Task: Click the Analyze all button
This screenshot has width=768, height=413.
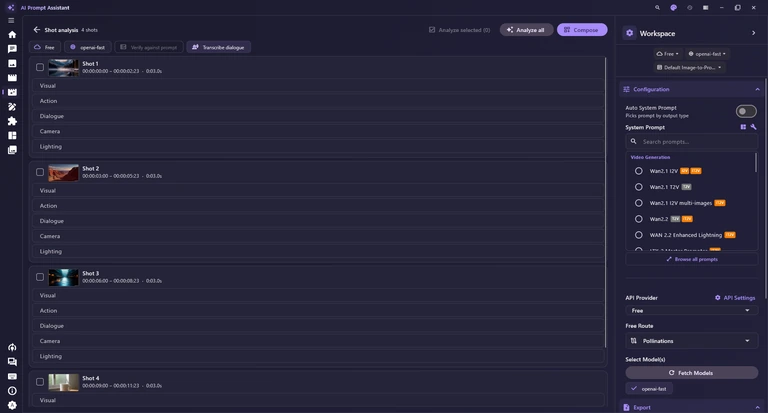Action: (526, 30)
